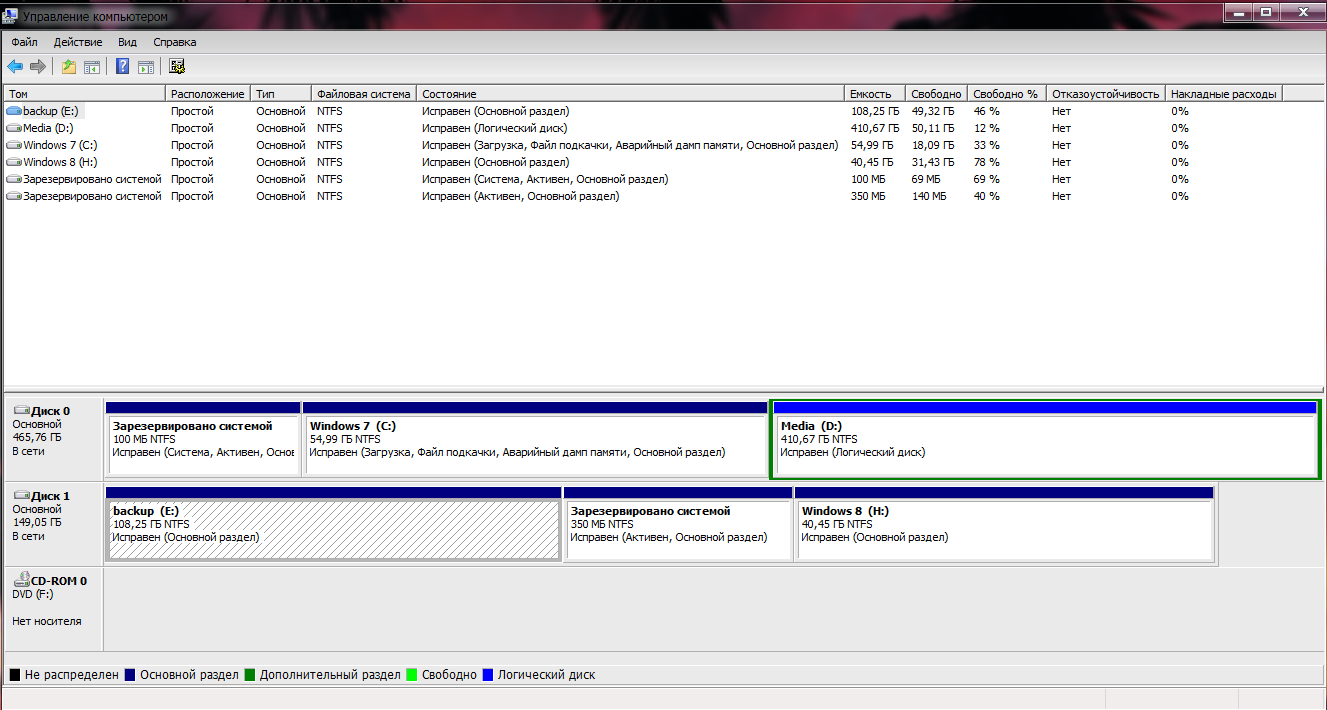Click the 40,45 ГБ capacity cell in list
1327x710 pixels.
pos(872,162)
